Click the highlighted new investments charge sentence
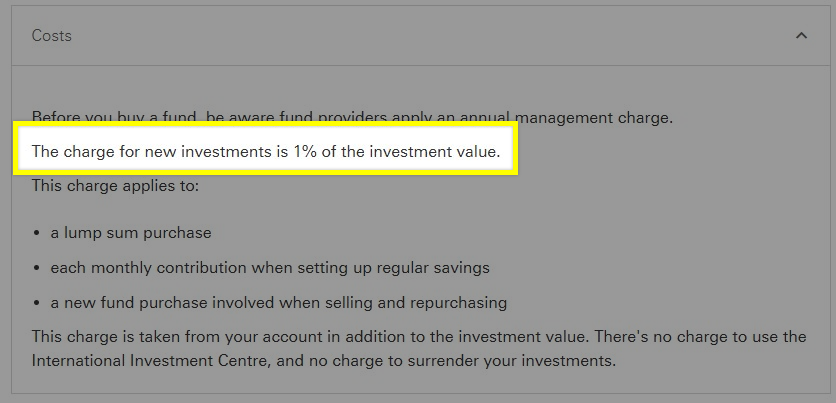This screenshot has height=403, width=836. click(x=265, y=152)
